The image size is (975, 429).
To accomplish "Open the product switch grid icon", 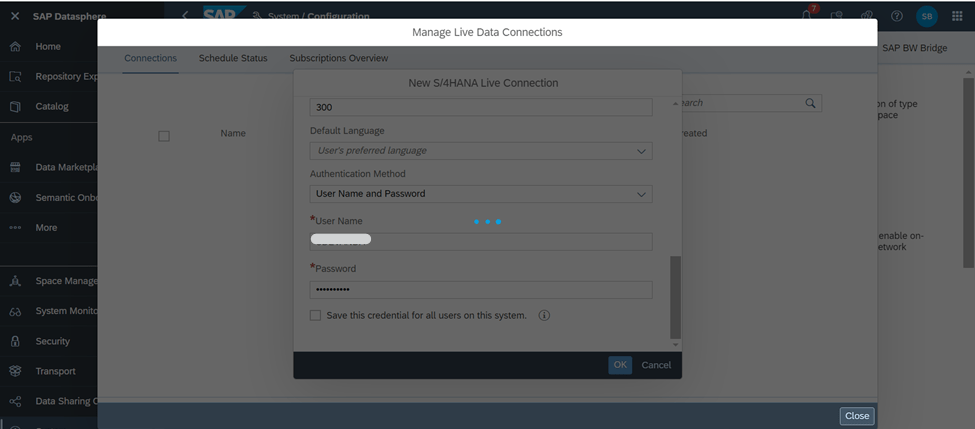I will pyautogui.click(x=958, y=16).
